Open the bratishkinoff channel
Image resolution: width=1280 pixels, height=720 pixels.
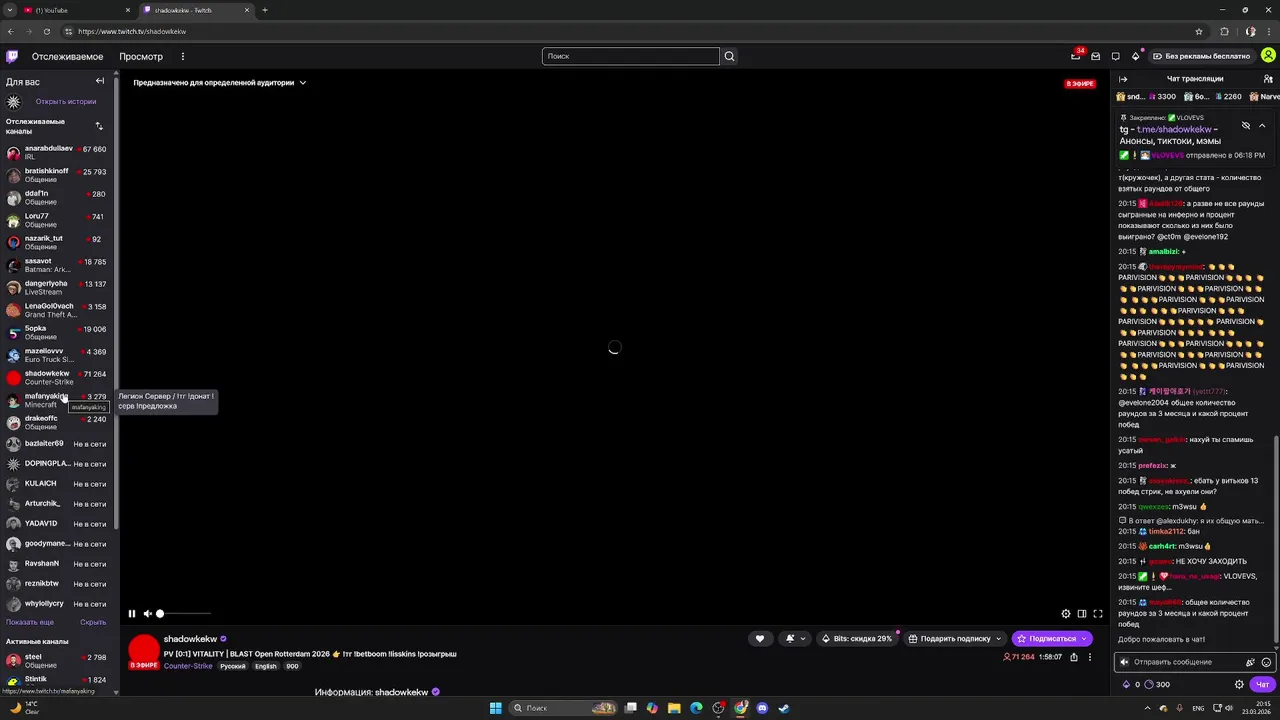tap(58, 175)
